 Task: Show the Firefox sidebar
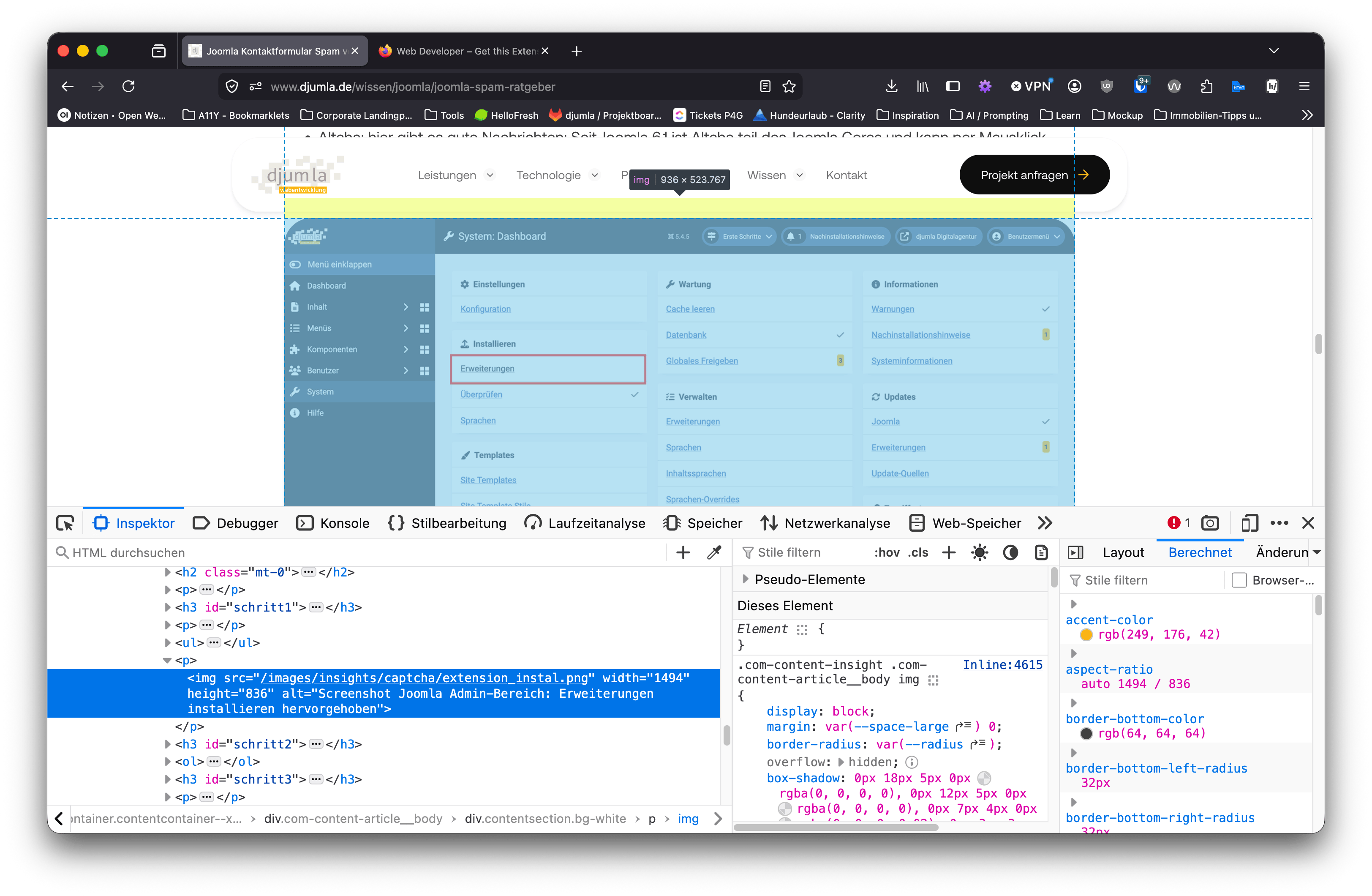coord(953,86)
